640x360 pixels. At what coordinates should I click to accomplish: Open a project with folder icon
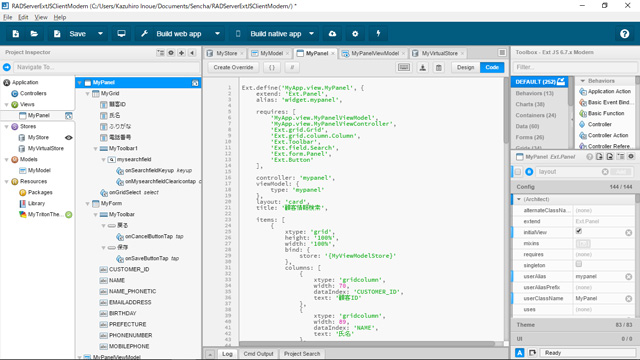point(34,34)
